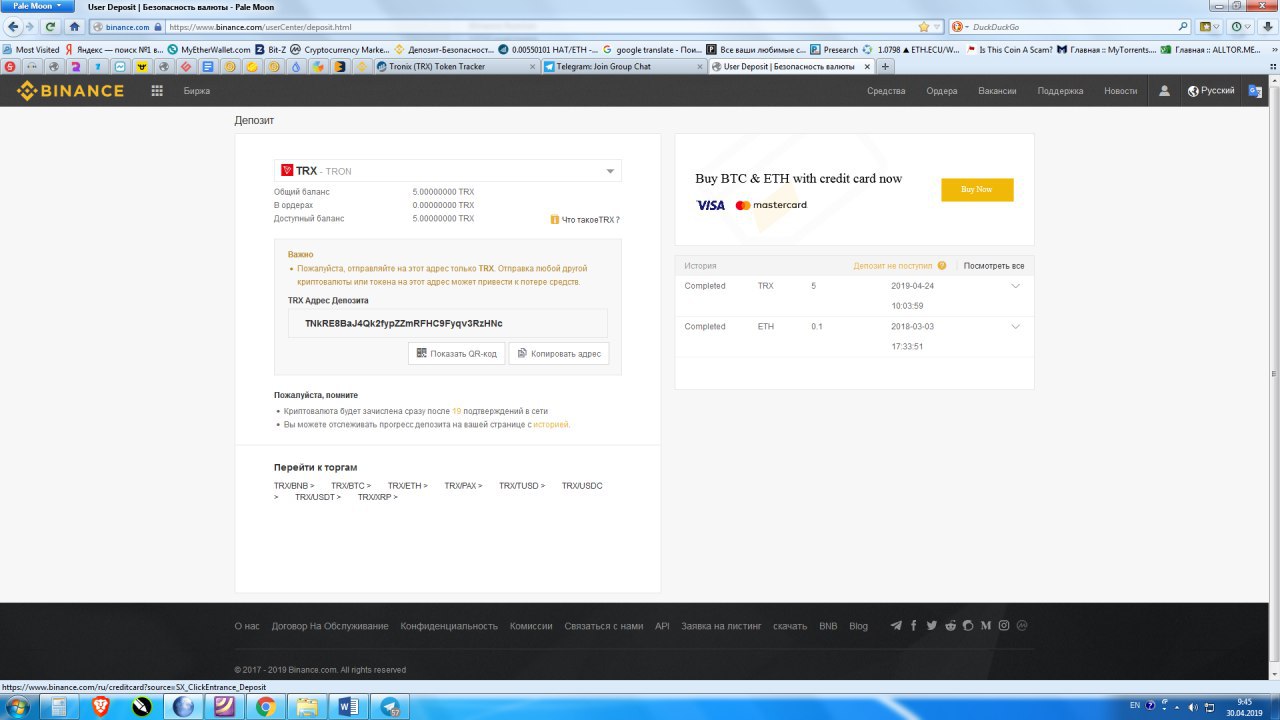Click Вакансии in the header
The height and width of the screenshot is (720, 1280).
click(x=997, y=91)
